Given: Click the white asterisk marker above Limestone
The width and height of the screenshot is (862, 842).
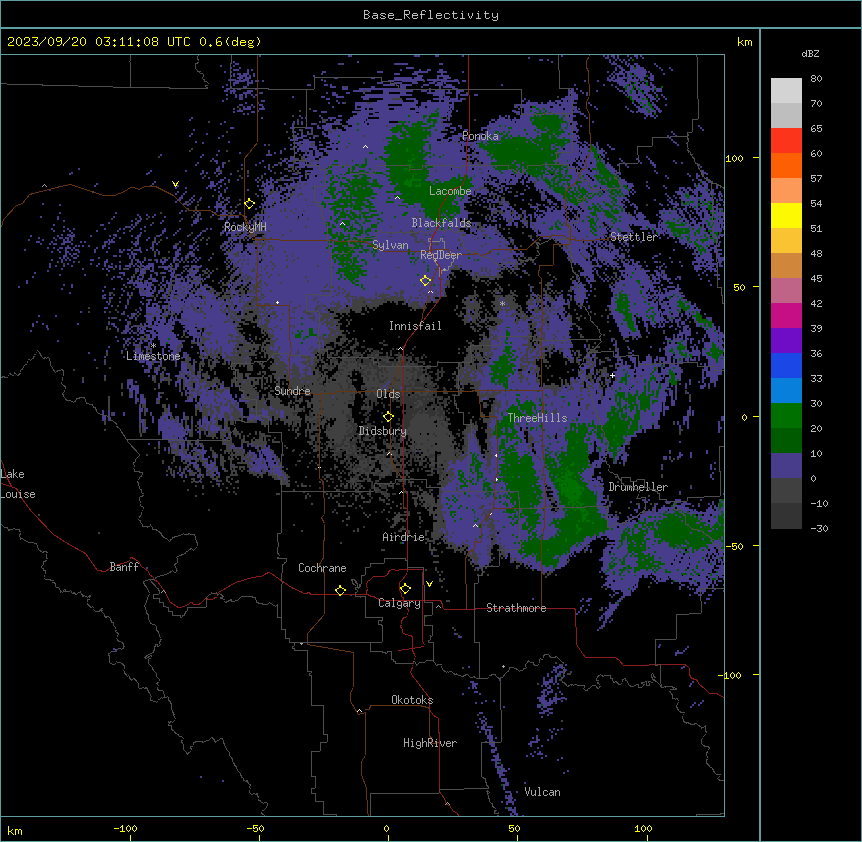Looking at the screenshot, I should tap(153, 346).
